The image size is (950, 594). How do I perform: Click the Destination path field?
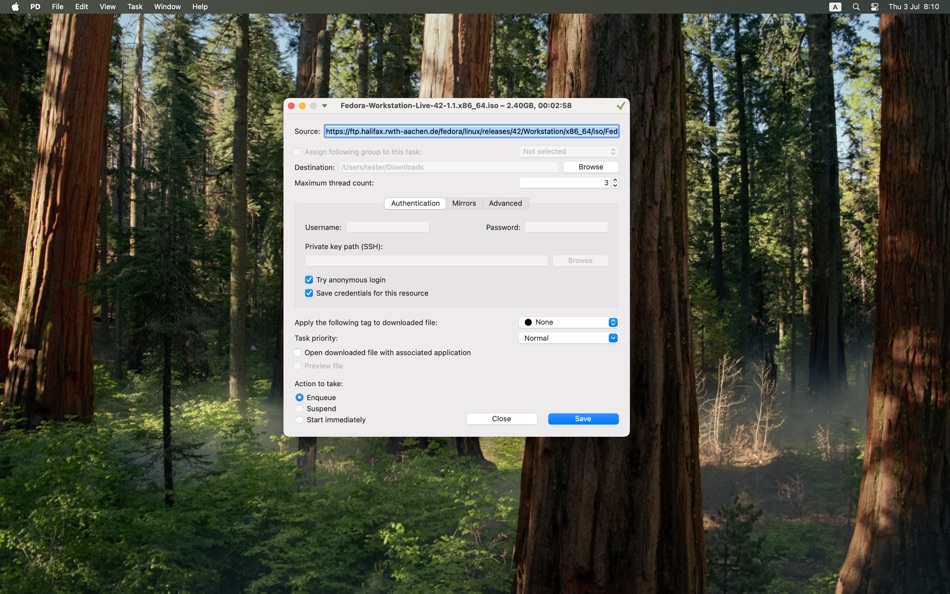pos(448,167)
